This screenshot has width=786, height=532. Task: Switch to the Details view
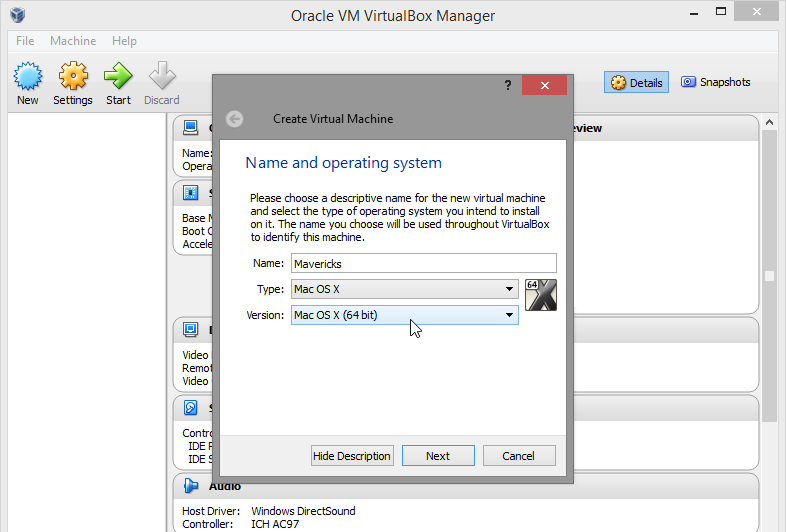(636, 82)
